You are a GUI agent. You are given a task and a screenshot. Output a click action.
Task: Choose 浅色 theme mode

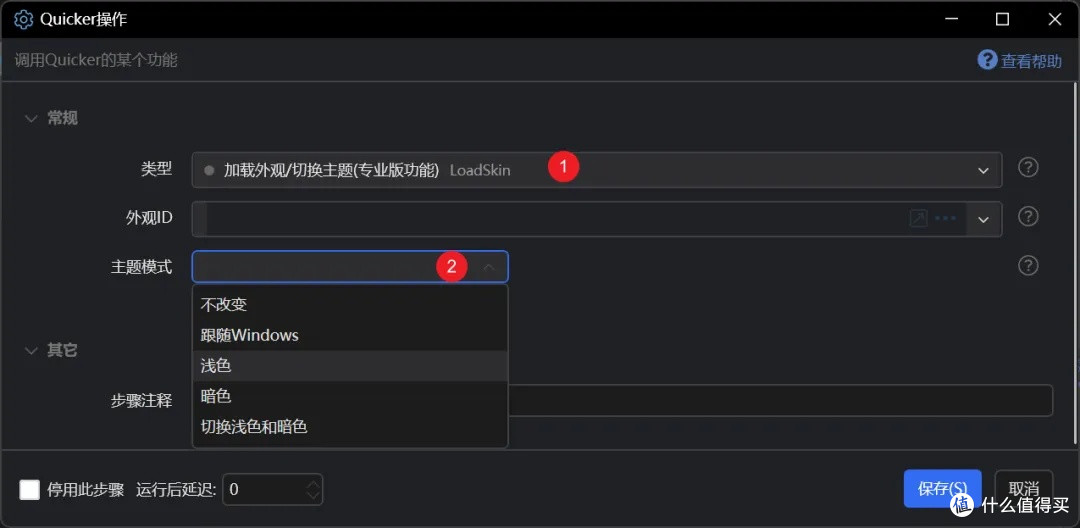pyautogui.click(x=350, y=366)
